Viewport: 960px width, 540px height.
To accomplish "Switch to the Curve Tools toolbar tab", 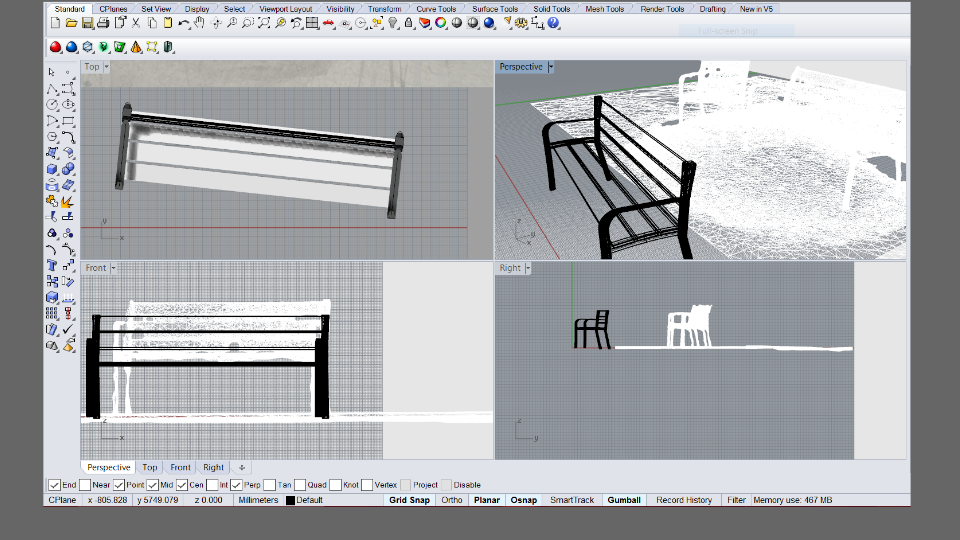I will pos(436,9).
